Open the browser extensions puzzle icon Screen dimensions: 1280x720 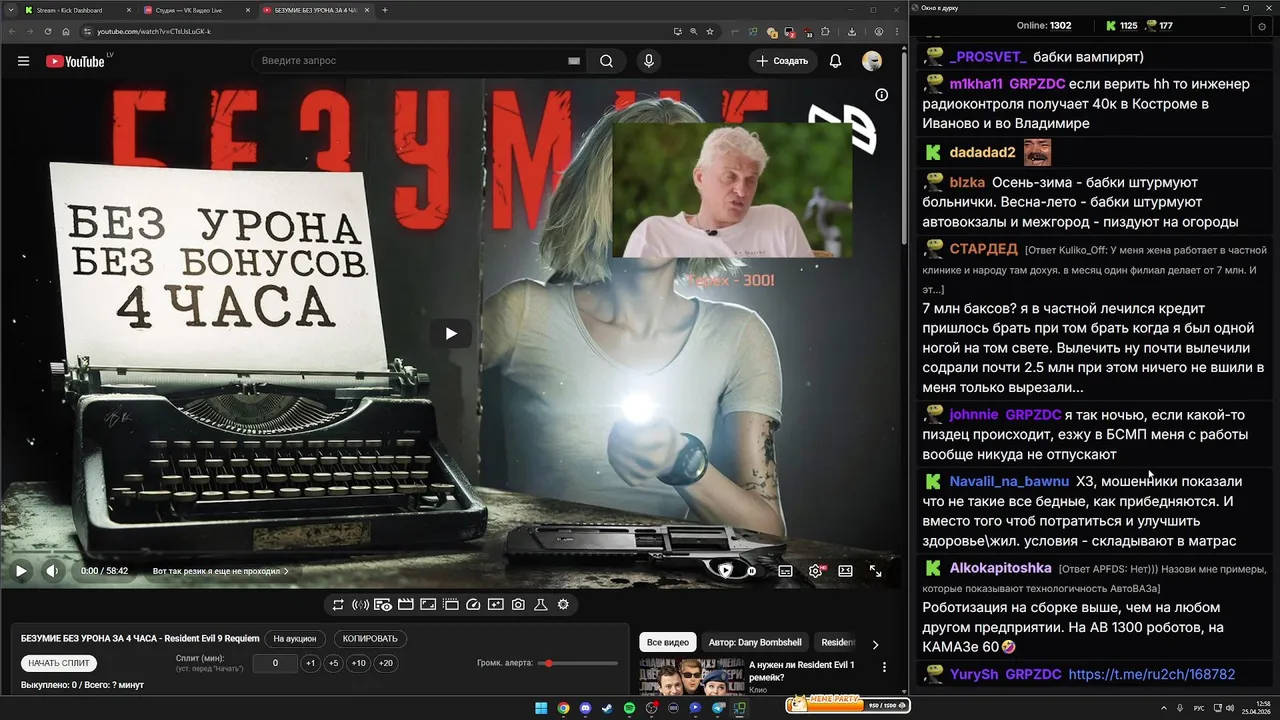click(826, 32)
